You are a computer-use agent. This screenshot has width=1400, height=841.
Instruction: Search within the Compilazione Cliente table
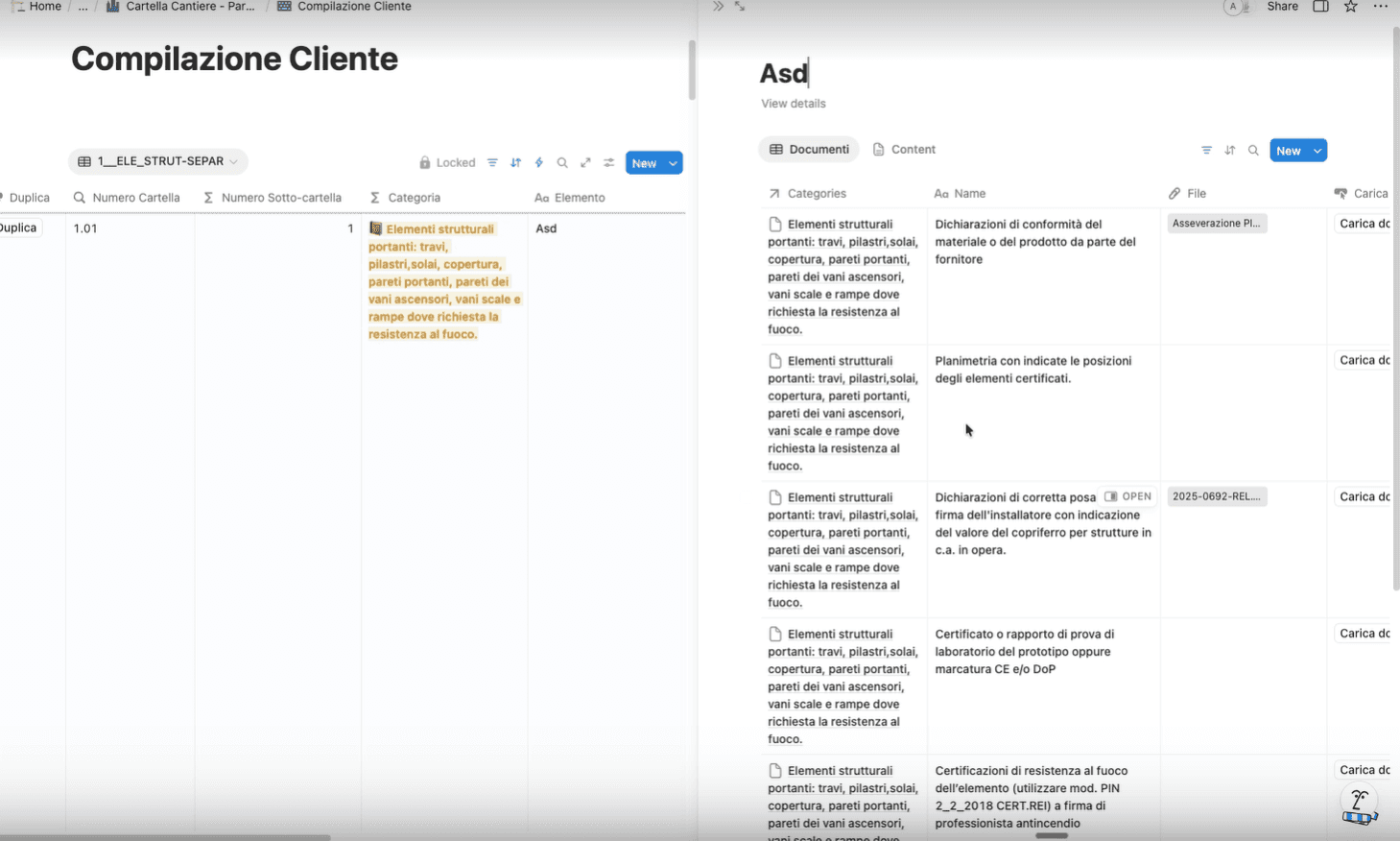coord(561,162)
